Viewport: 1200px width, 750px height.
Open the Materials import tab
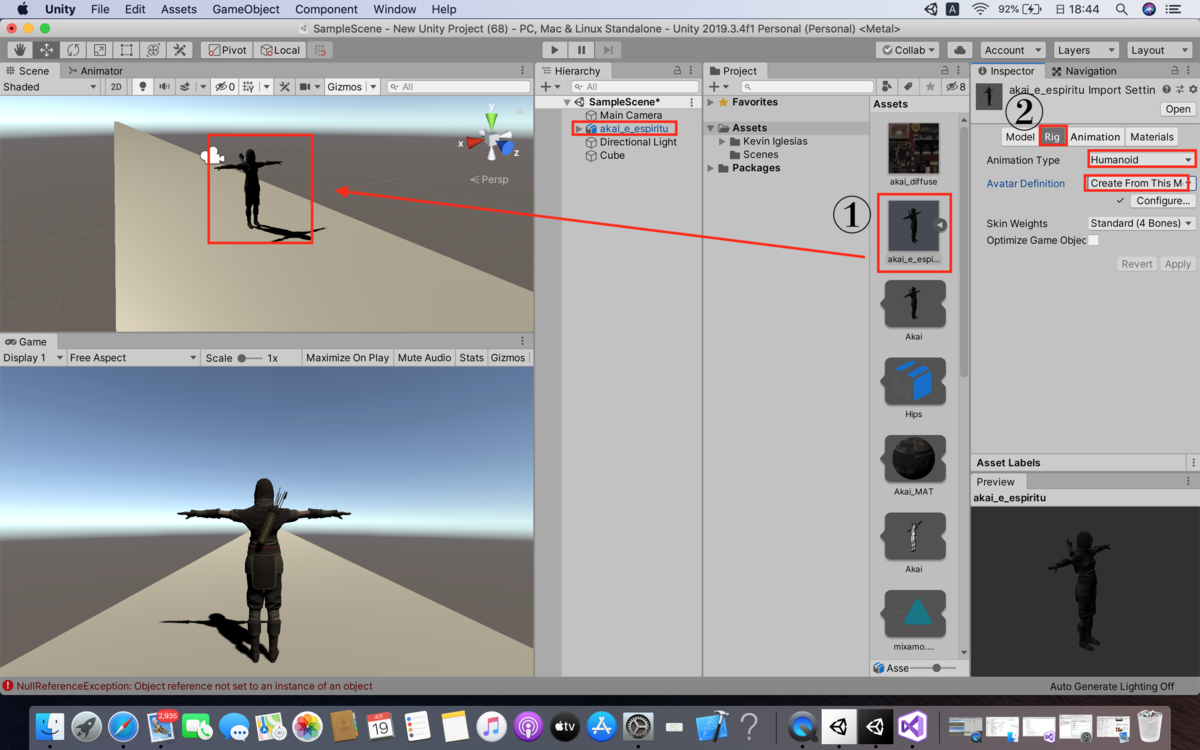[1151, 137]
